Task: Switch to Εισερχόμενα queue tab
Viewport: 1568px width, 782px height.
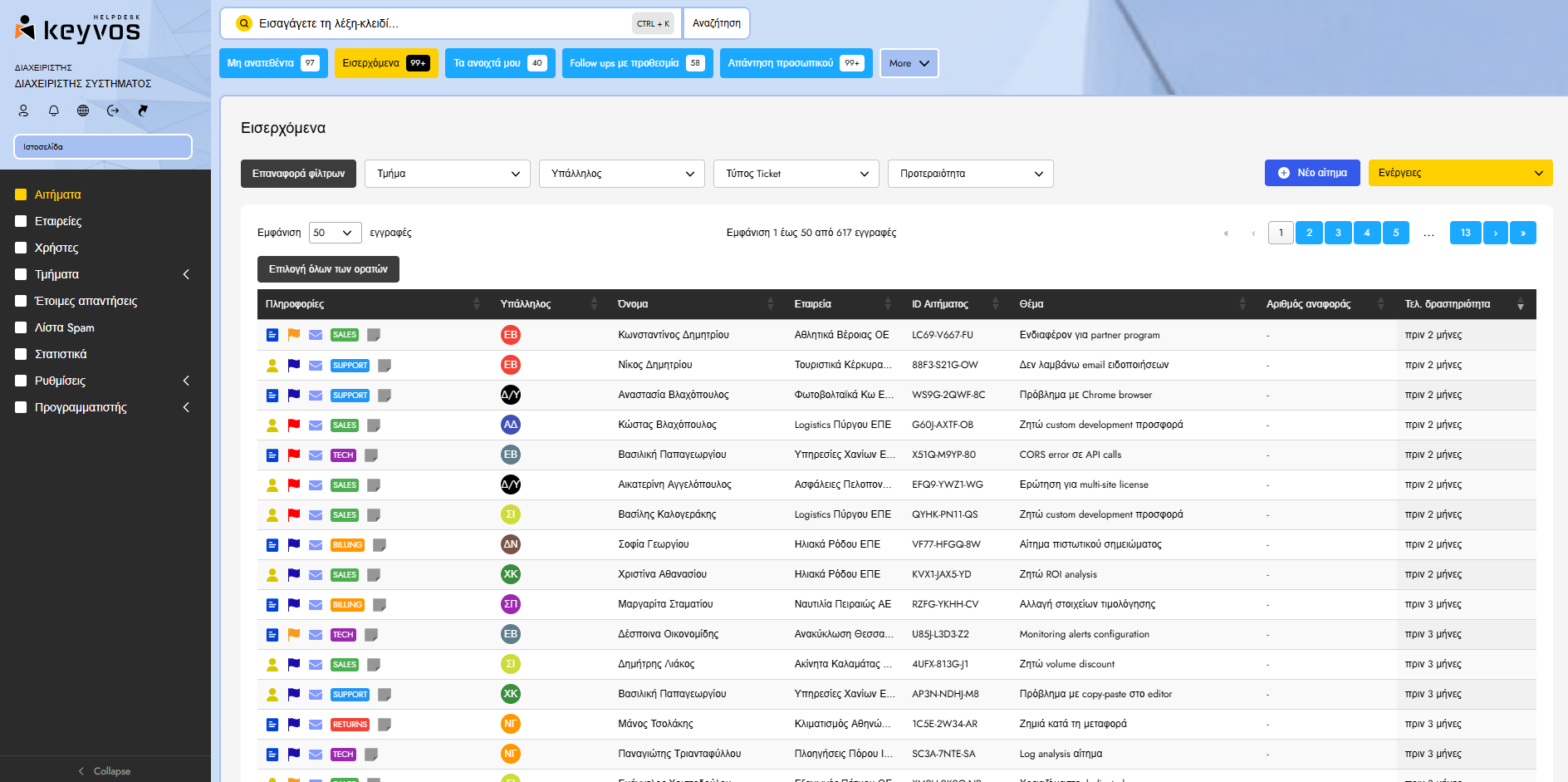Action: point(386,63)
